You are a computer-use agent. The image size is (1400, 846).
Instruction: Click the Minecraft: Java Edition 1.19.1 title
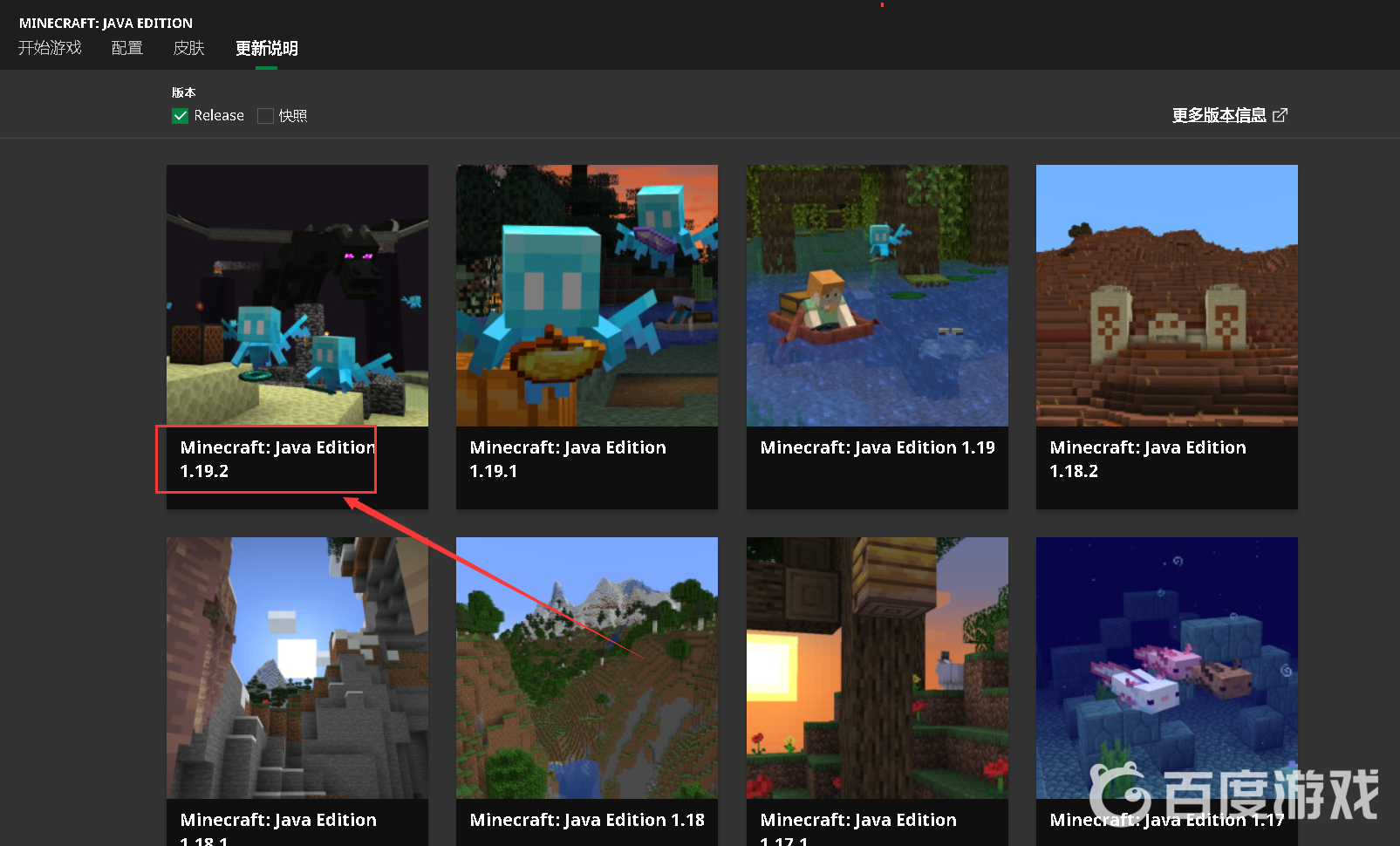click(567, 459)
